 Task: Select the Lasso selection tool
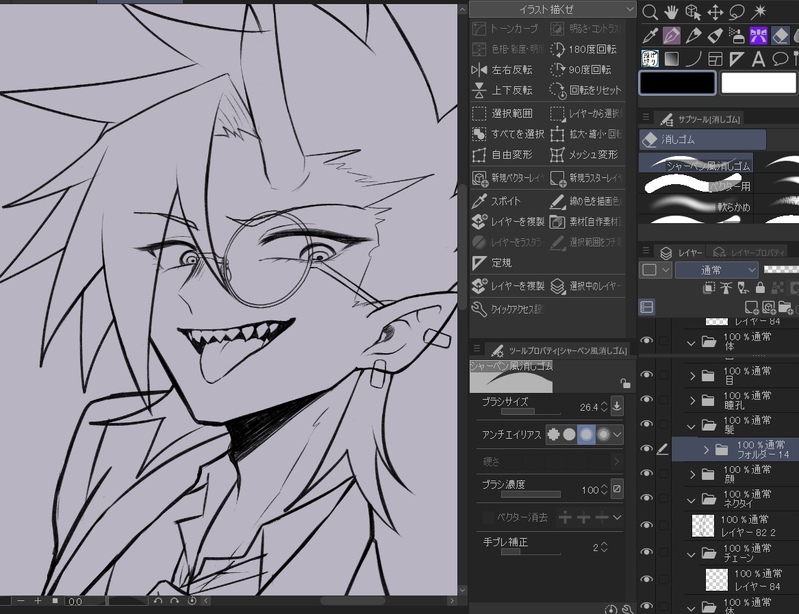(x=737, y=12)
